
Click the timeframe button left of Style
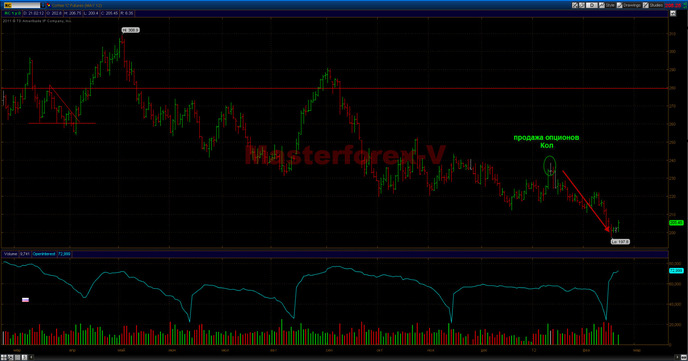[x=591, y=5]
